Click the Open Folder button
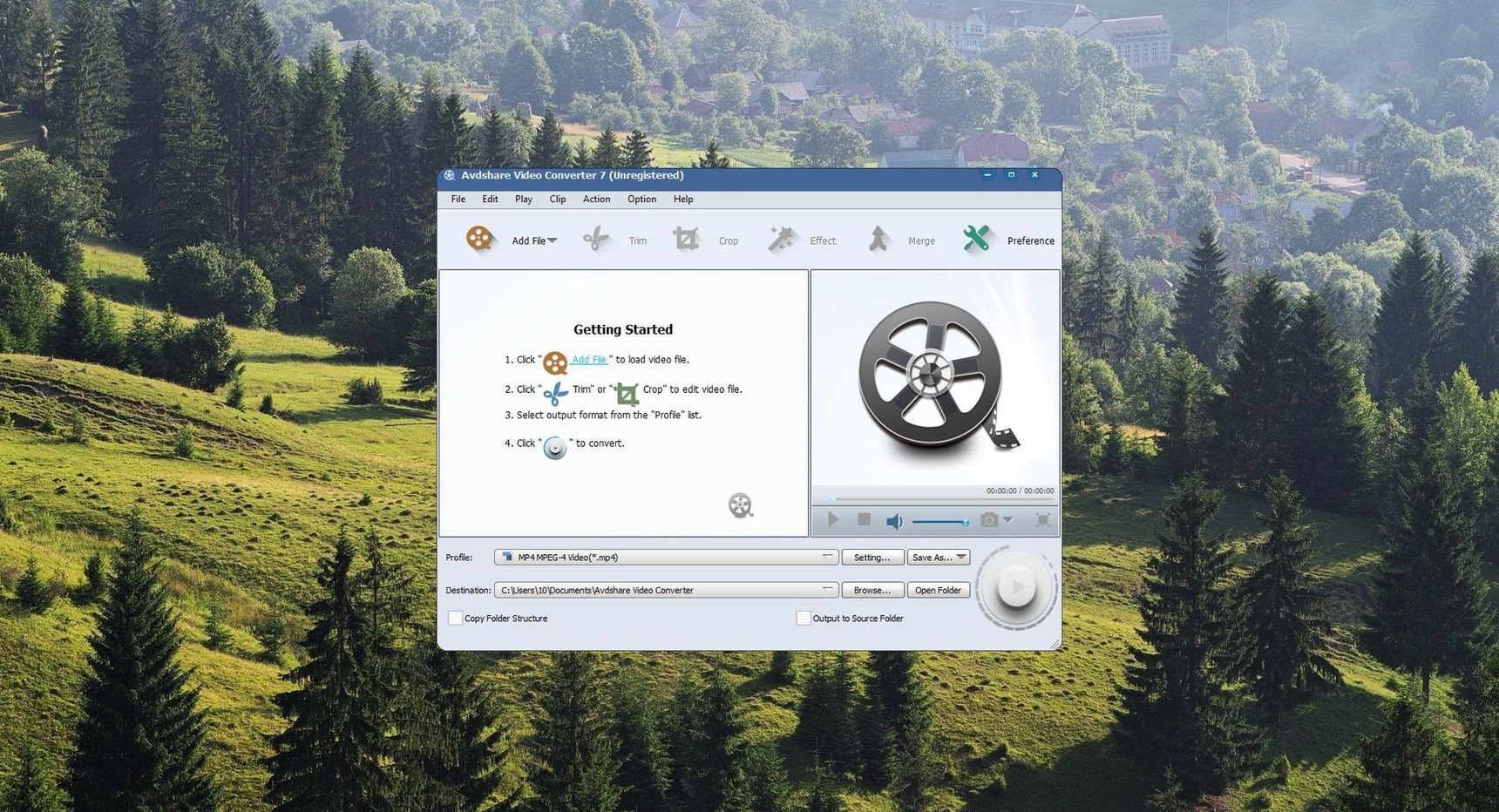The width and height of the screenshot is (1499, 812). click(939, 591)
